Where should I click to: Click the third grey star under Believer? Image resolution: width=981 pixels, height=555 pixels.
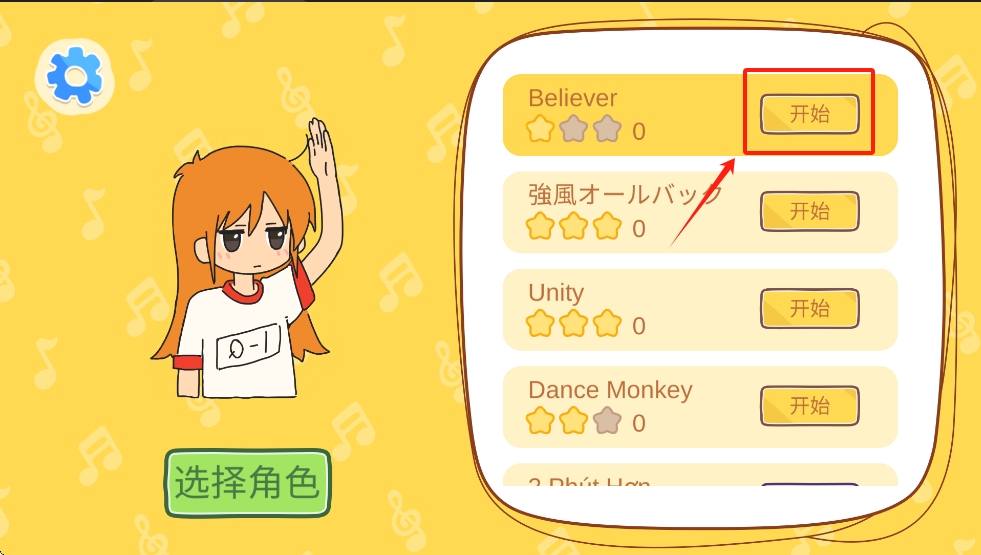tap(607, 130)
